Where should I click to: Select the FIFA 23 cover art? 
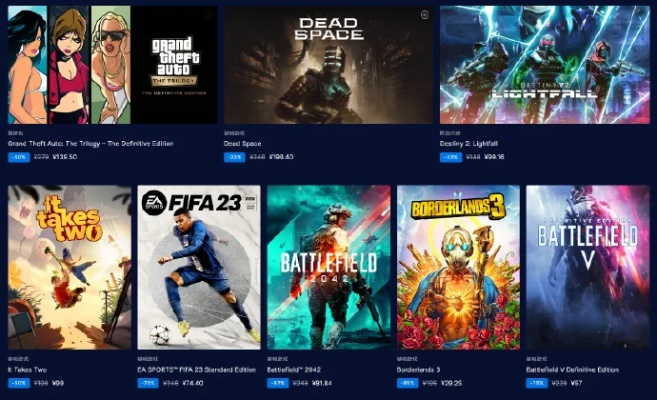point(199,267)
